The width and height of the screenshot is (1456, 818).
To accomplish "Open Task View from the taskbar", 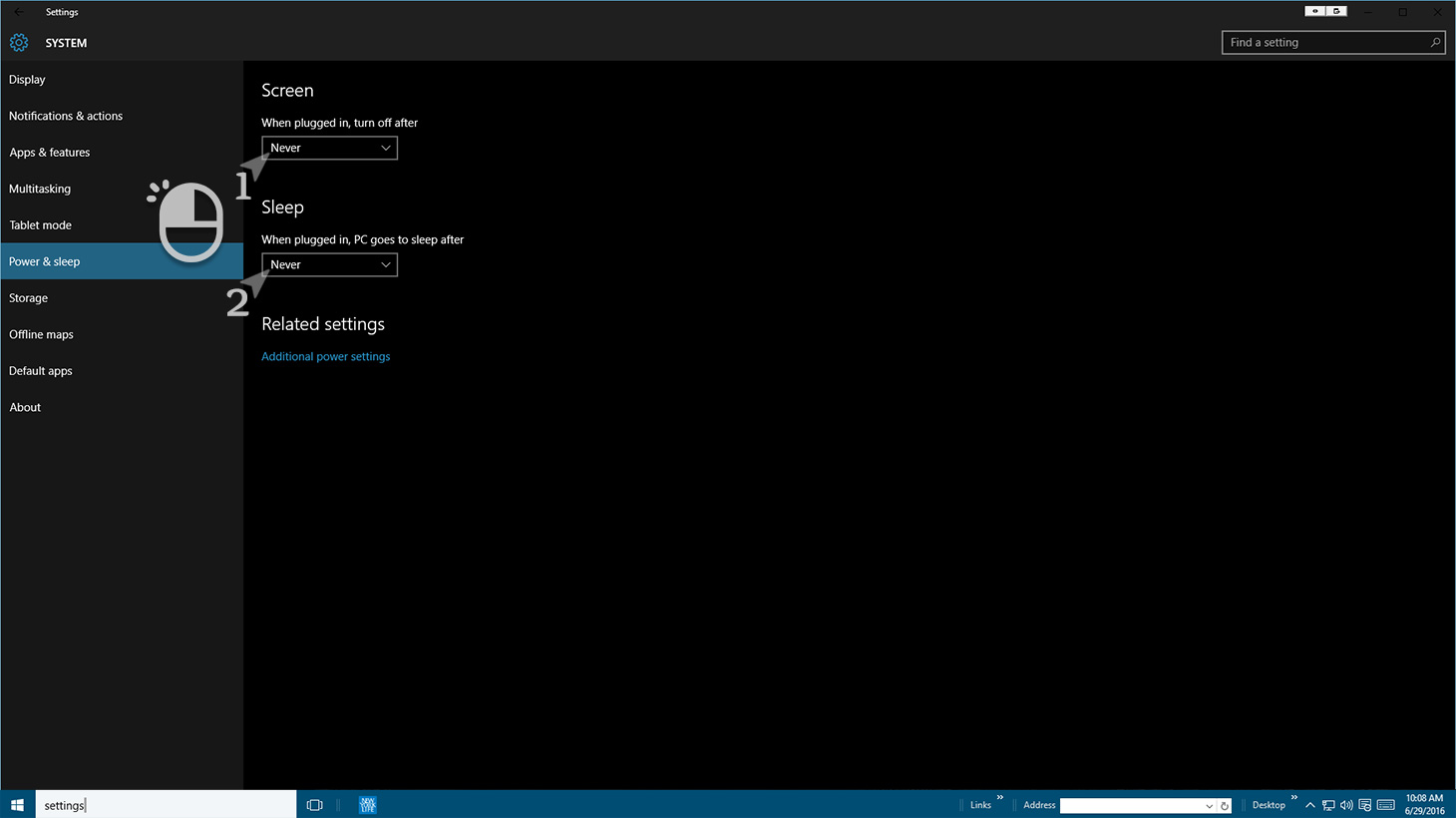I will point(315,805).
